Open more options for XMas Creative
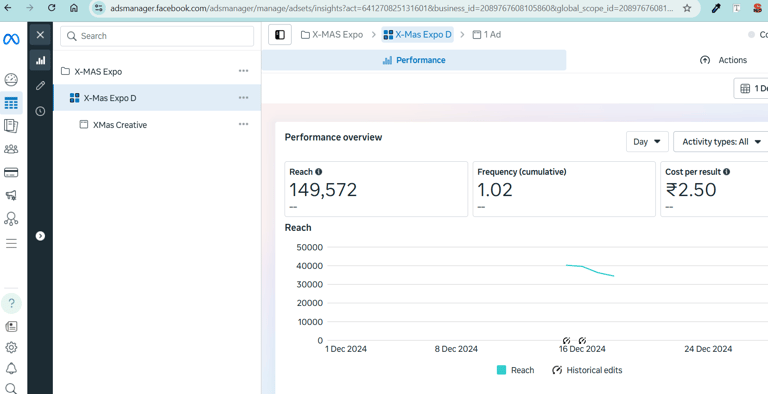The image size is (768, 394). tap(243, 124)
